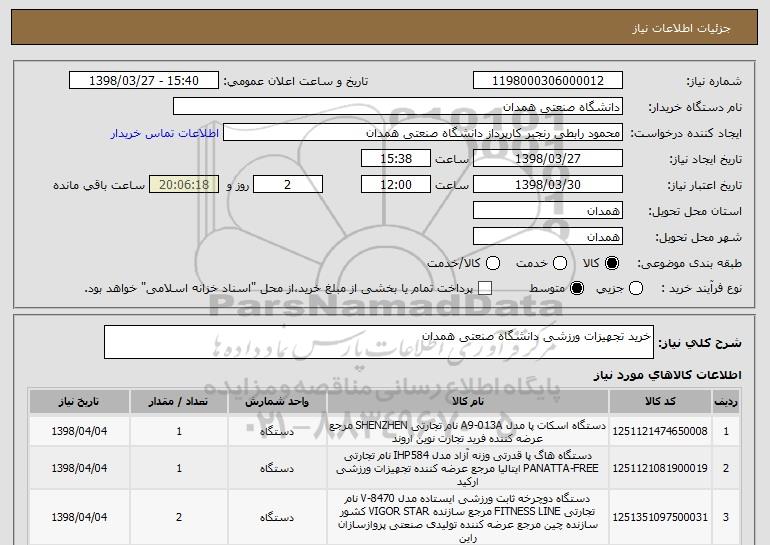Screen dimensions: 770x545
Task: Select product code 125112147465​0008
Action: point(660,431)
